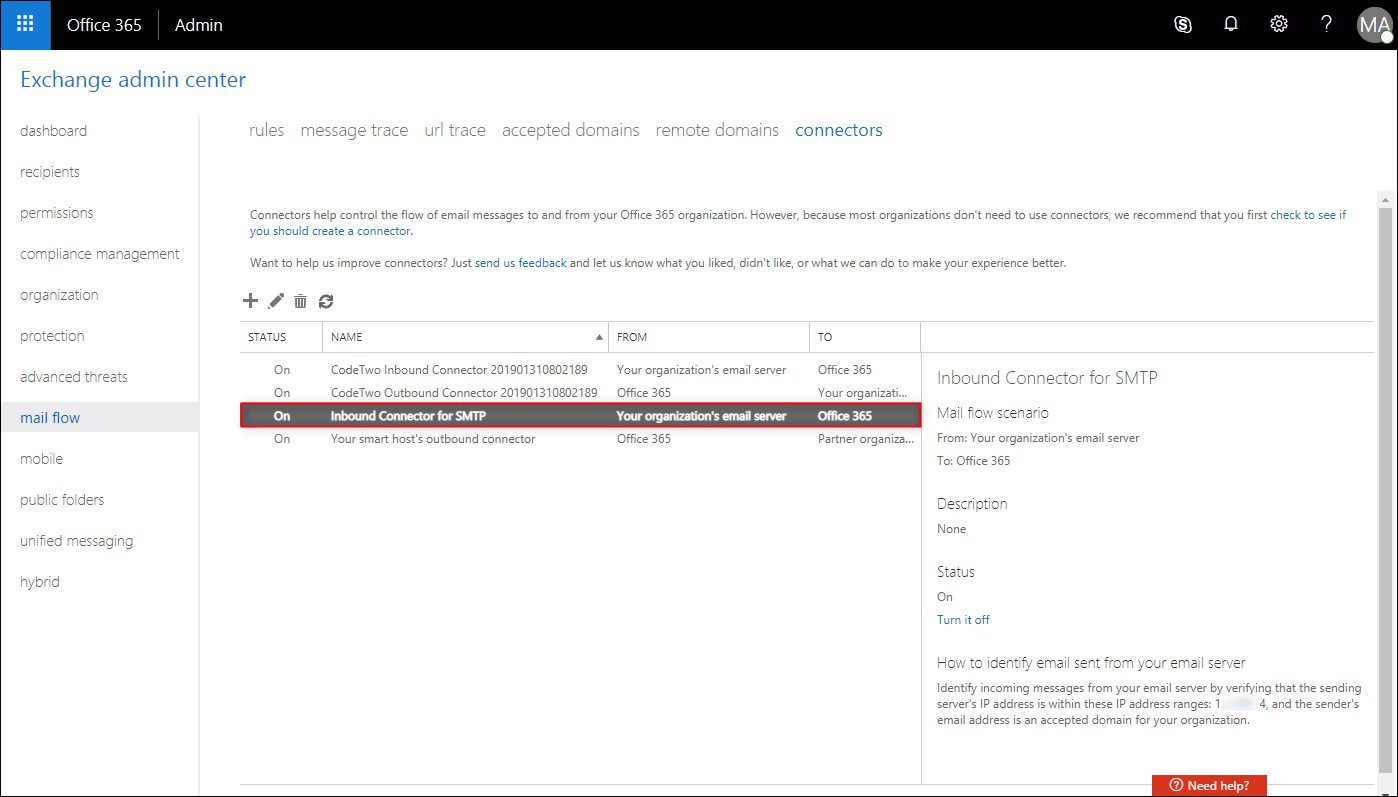Switch to the accepted domains tab
This screenshot has height=797, width=1398.
(x=571, y=130)
